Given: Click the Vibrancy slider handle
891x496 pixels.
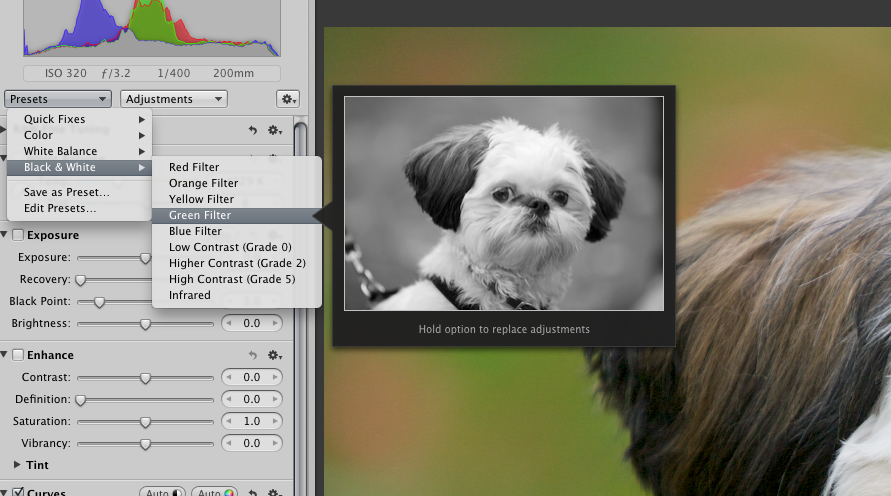Looking at the screenshot, I should pyautogui.click(x=145, y=444).
